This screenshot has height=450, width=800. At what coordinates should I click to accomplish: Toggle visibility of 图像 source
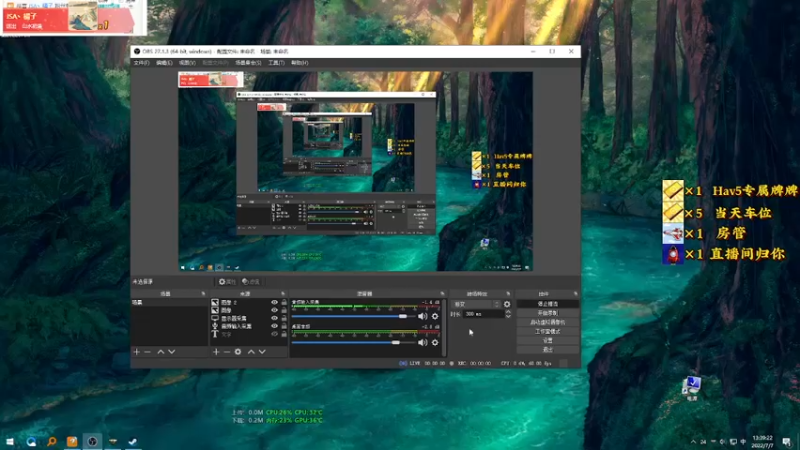click(x=274, y=310)
